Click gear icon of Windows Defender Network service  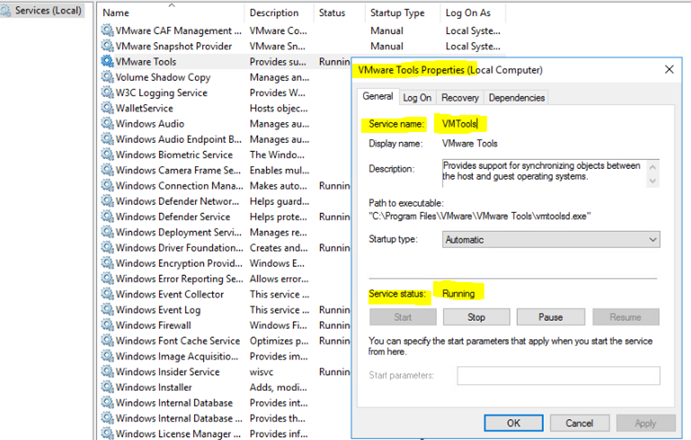(107, 201)
